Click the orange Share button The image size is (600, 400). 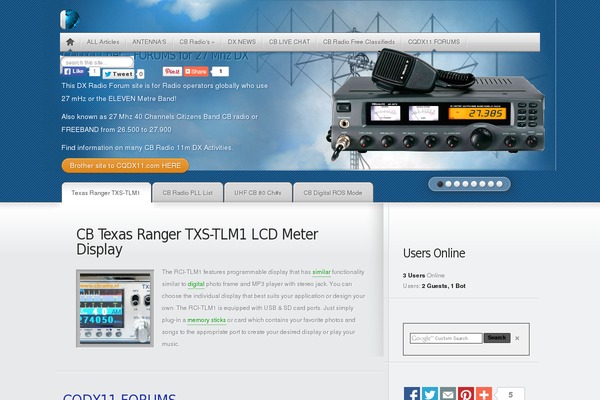pos(196,72)
